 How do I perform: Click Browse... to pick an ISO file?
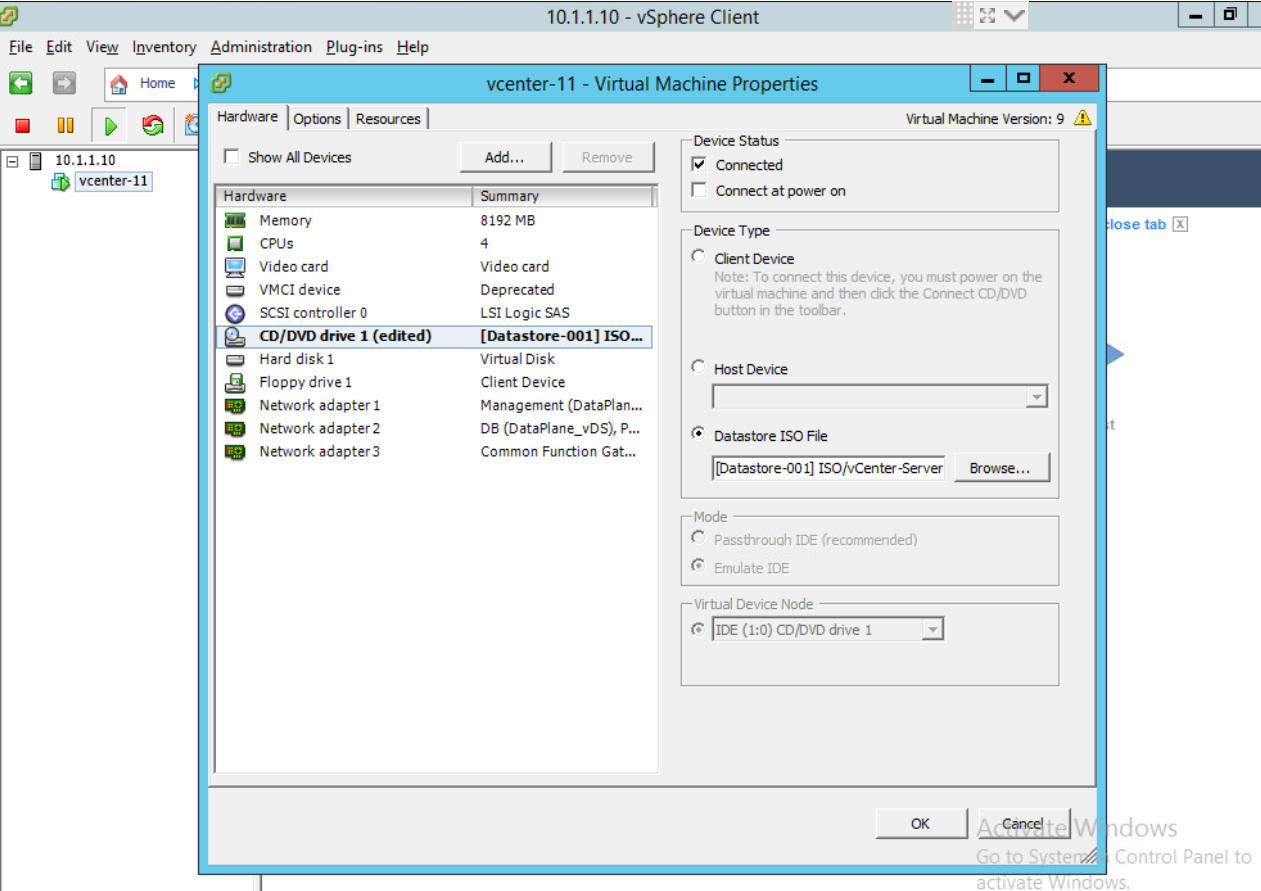pos(1001,468)
